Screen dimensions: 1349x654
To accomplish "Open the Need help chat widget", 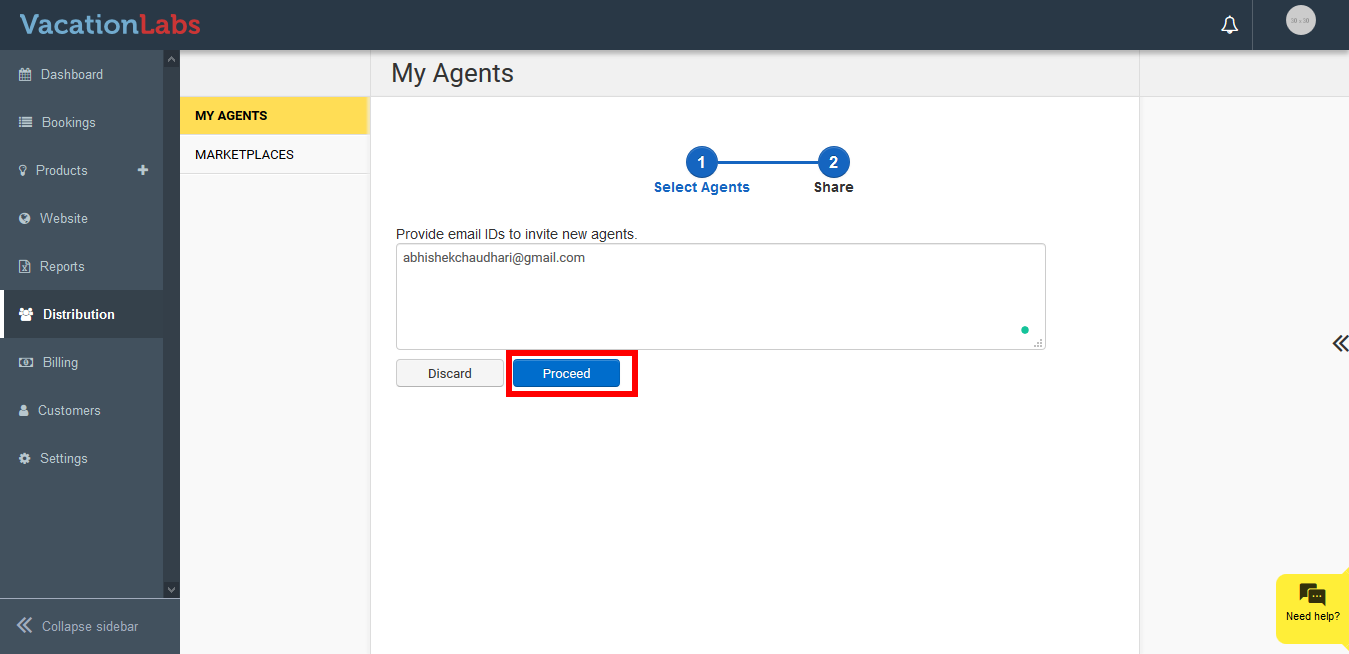I will pyautogui.click(x=1312, y=603).
